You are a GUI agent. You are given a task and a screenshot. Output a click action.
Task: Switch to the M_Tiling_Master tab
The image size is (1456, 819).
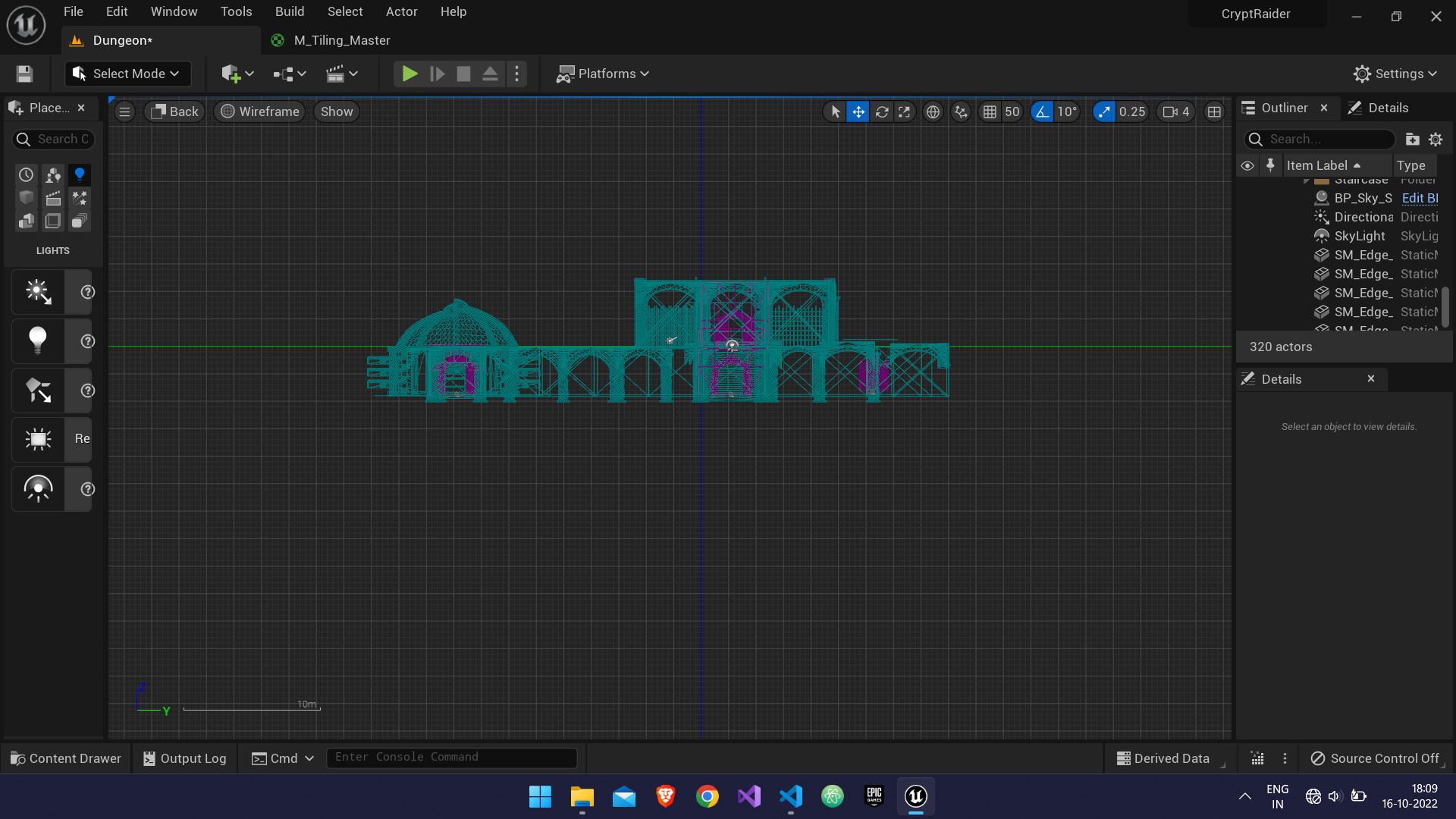342,40
